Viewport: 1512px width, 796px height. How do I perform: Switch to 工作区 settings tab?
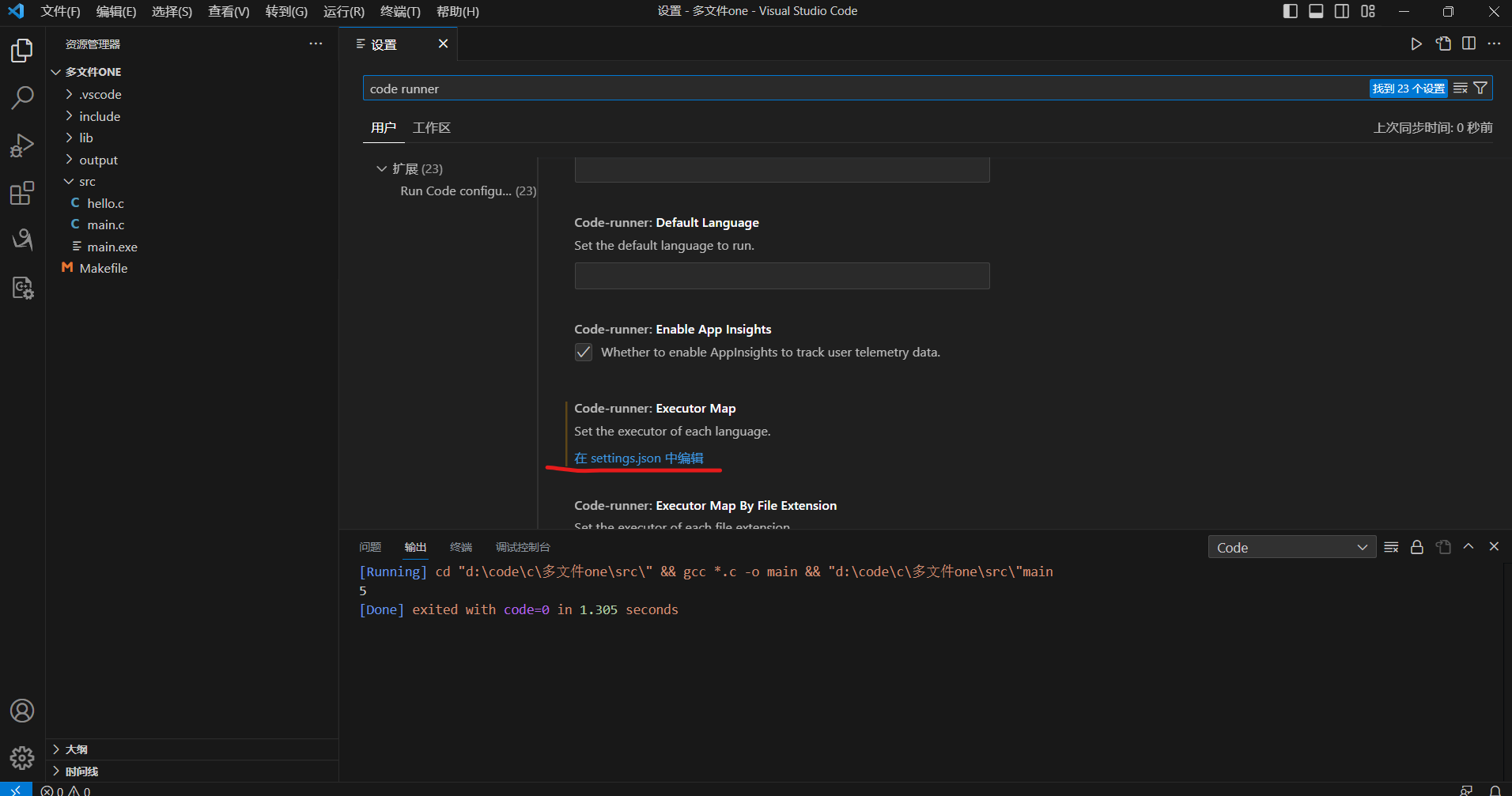pyautogui.click(x=432, y=128)
